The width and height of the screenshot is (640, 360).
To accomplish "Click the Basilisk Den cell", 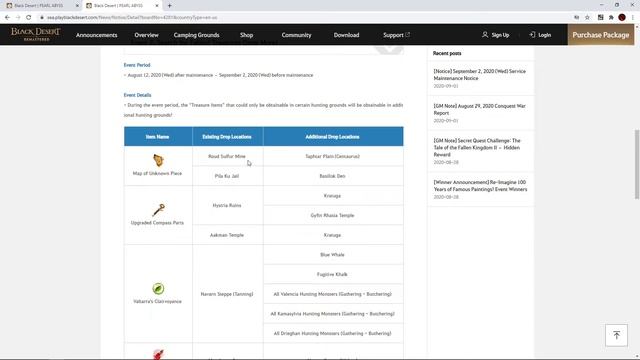I will click(332, 176).
